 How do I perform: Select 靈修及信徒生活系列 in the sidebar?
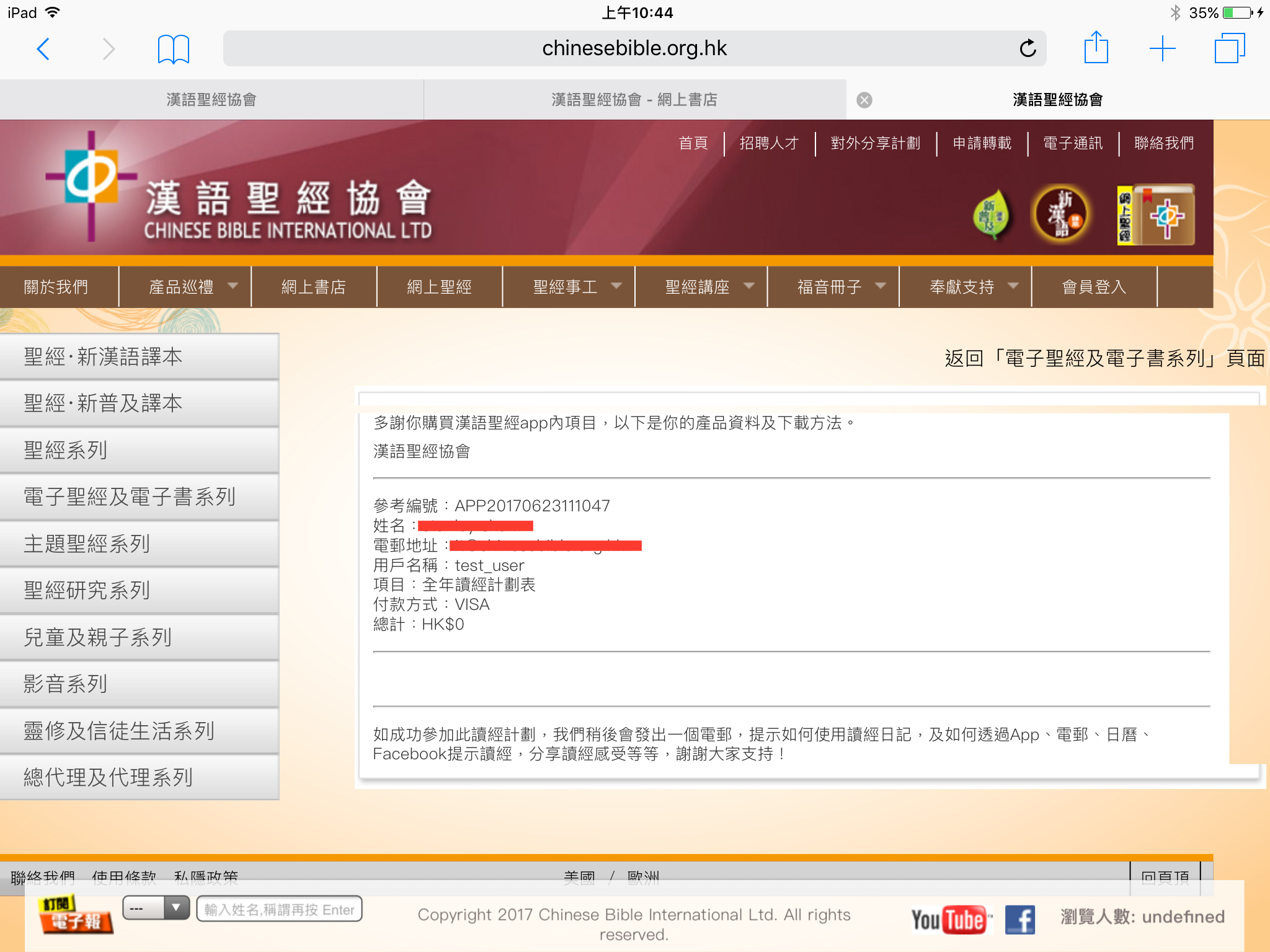click(x=140, y=731)
